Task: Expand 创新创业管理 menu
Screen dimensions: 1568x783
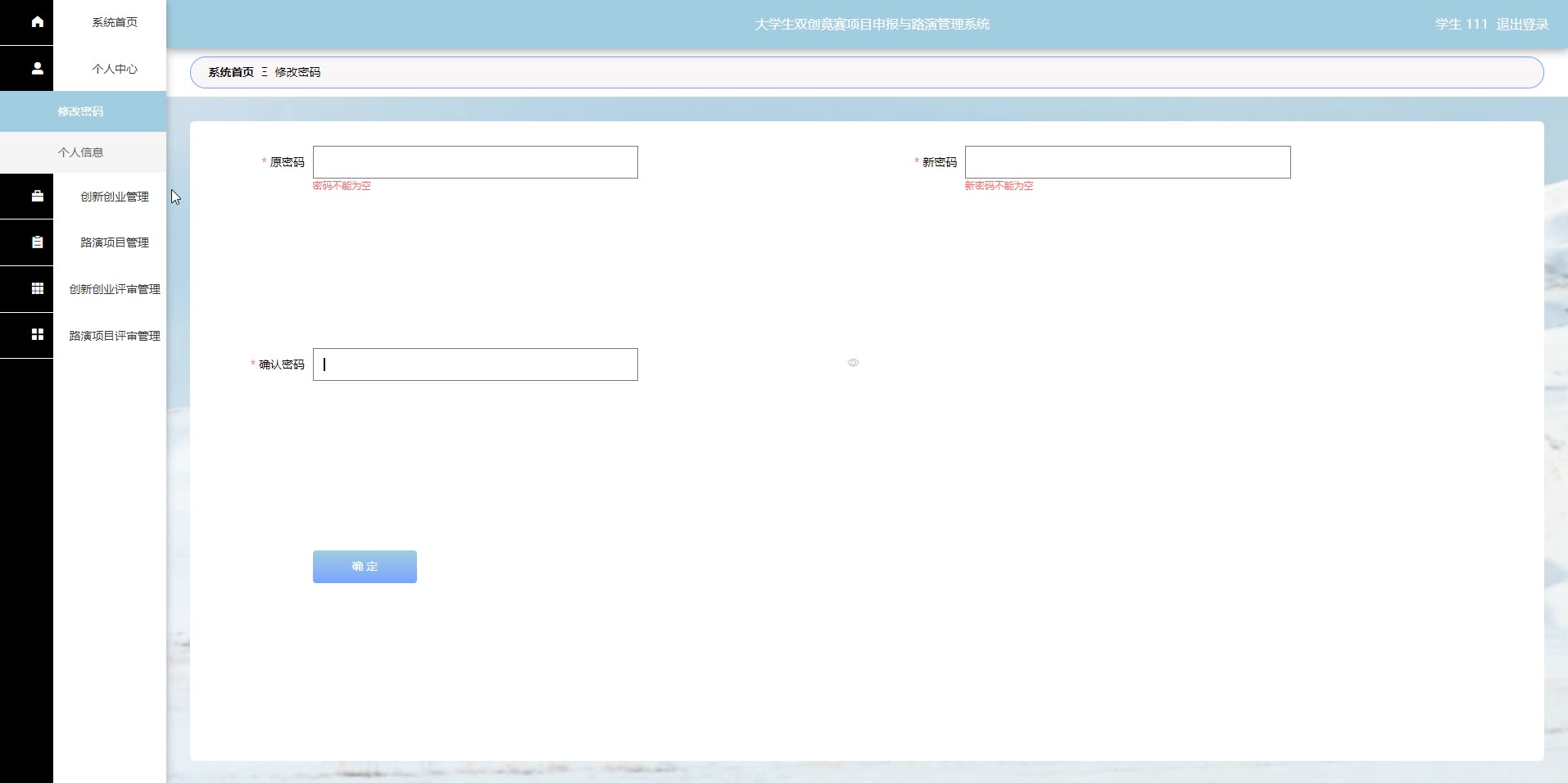Action: pos(115,197)
